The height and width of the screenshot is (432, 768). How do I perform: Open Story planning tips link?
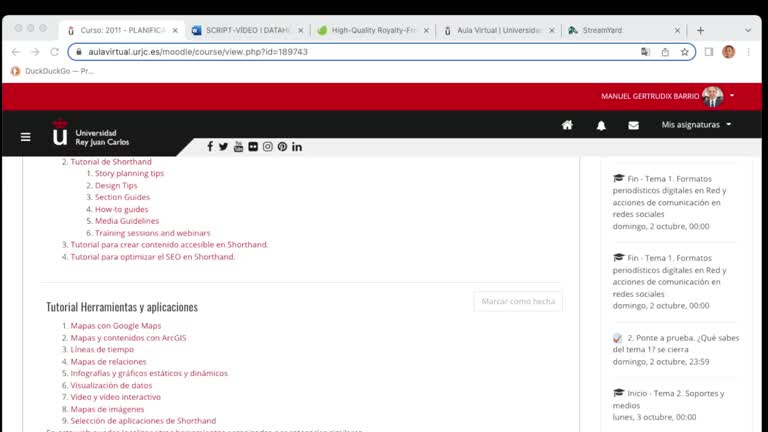129,173
